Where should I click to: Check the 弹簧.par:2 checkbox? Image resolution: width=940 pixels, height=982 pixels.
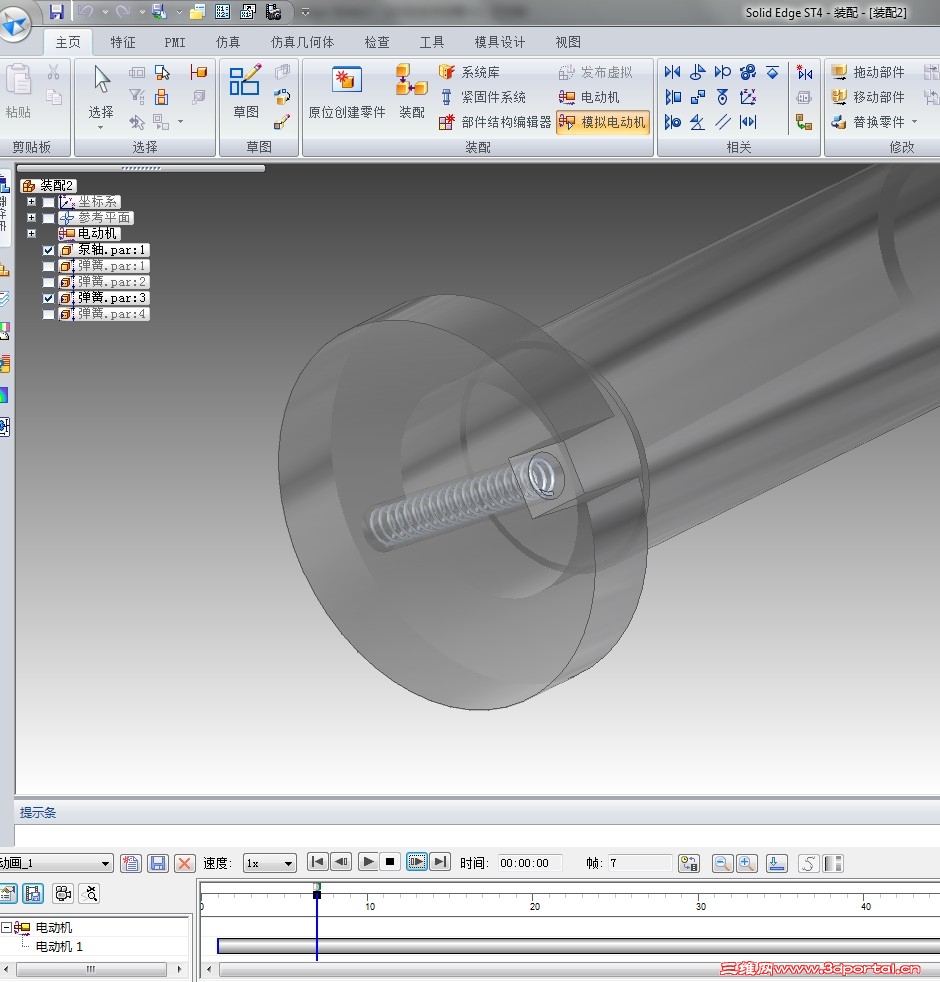click(x=48, y=282)
